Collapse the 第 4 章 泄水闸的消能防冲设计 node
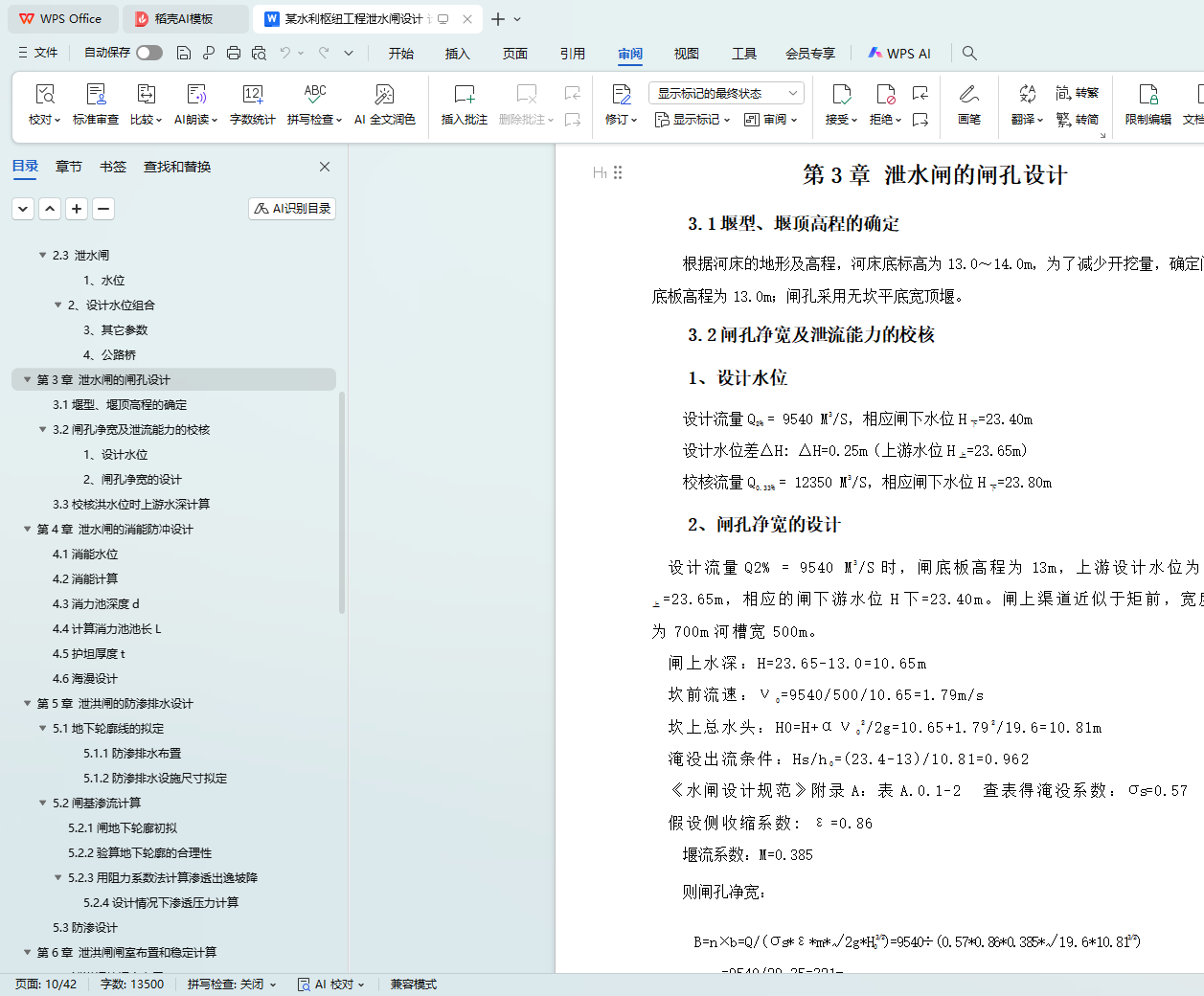Screen dimensions: 1204x996 point(27,529)
